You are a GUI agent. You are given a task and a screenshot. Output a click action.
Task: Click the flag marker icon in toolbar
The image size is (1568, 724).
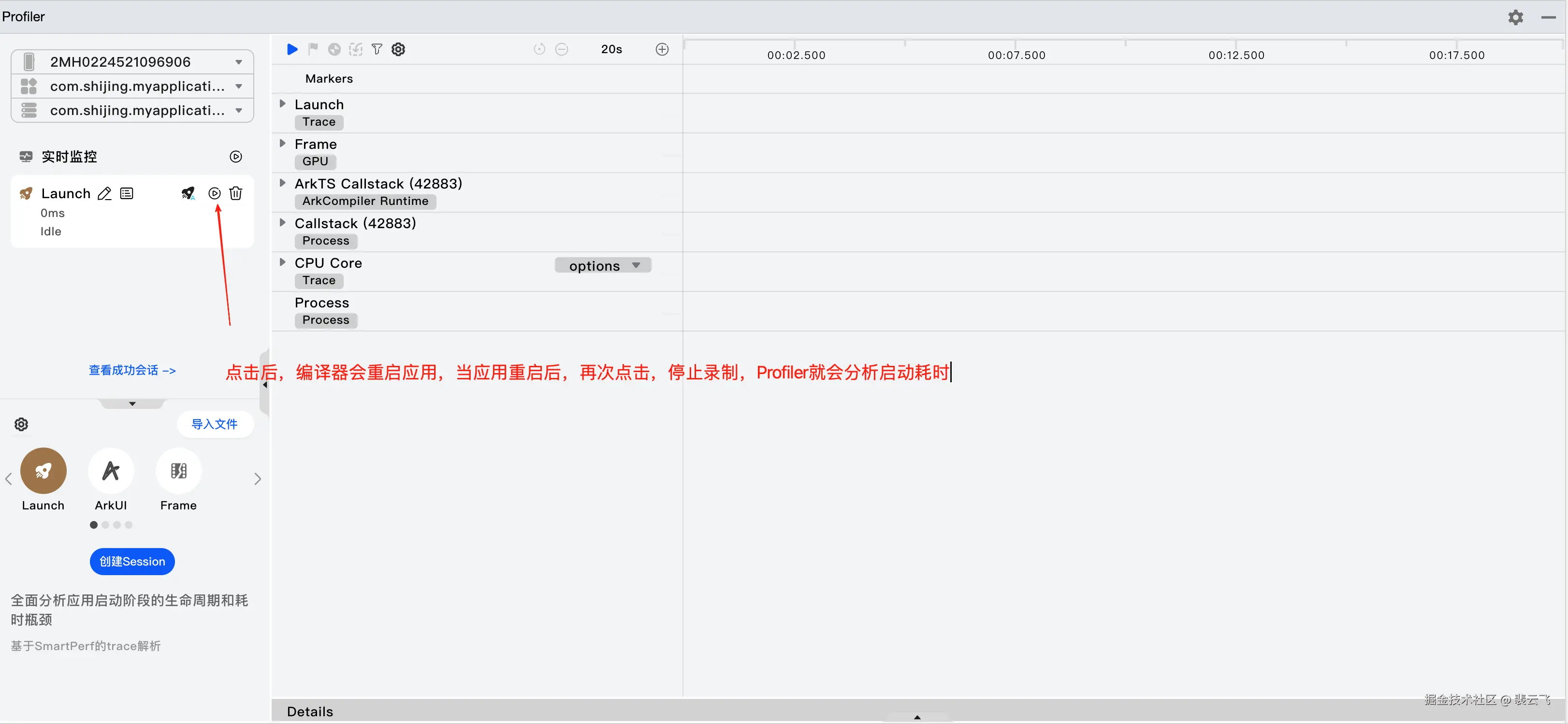pos(313,49)
